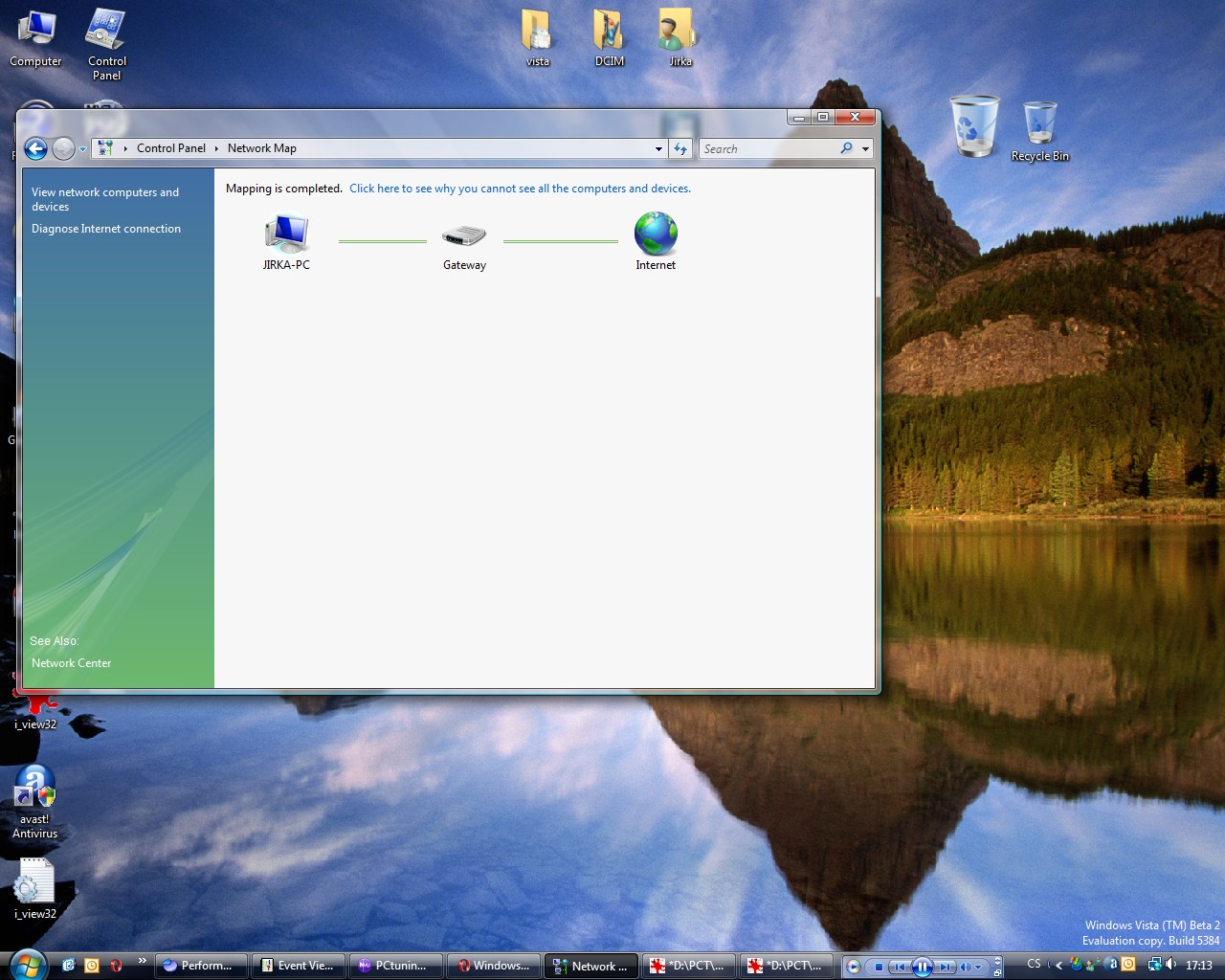Switch to the Event Vie... taskbar button
The width and height of the screenshot is (1225, 980).
point(298,966)
